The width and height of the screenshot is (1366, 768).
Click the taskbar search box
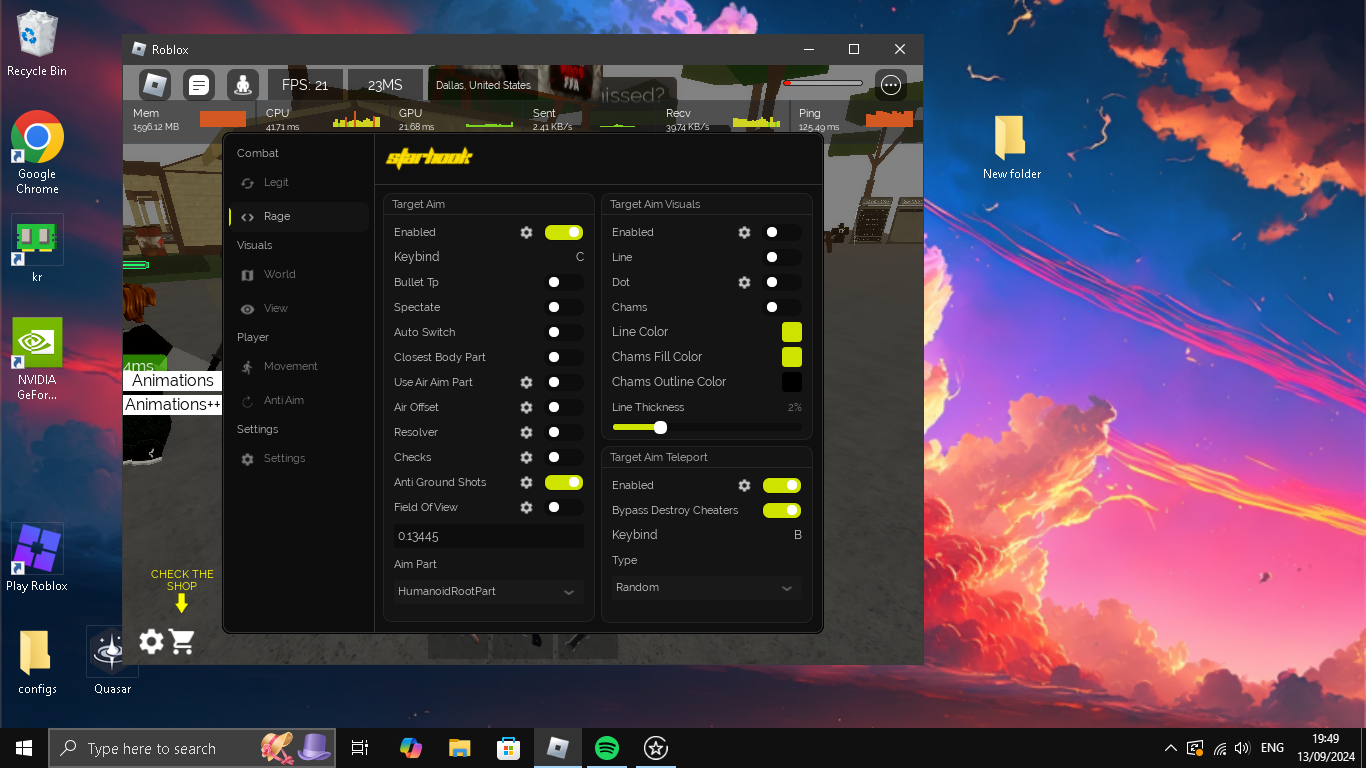pos(191,748)
